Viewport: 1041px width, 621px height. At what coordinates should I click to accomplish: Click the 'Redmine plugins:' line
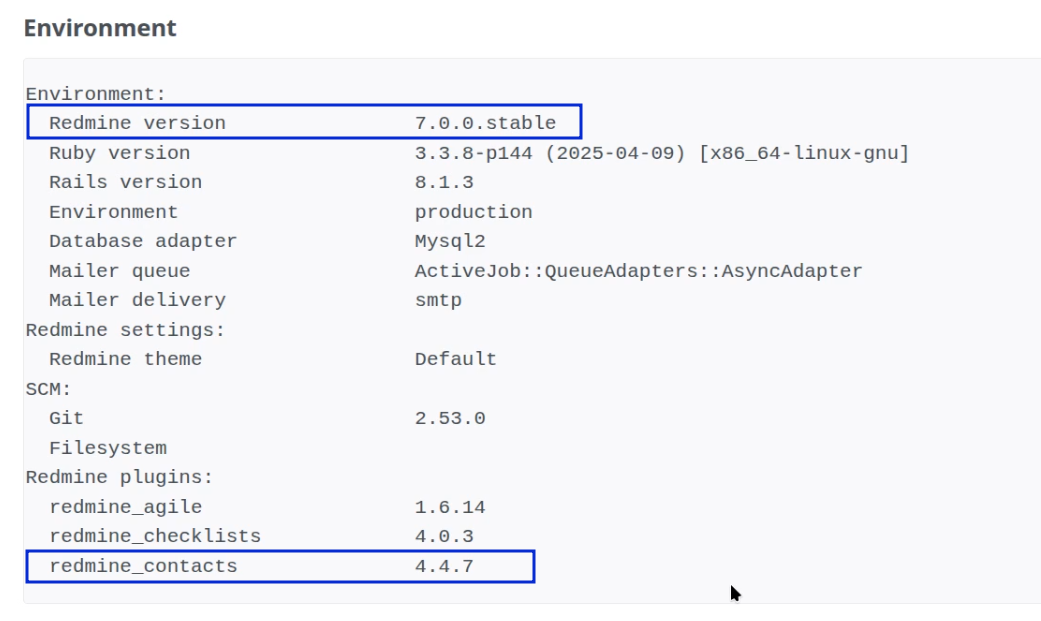click(x=120, y=478)
